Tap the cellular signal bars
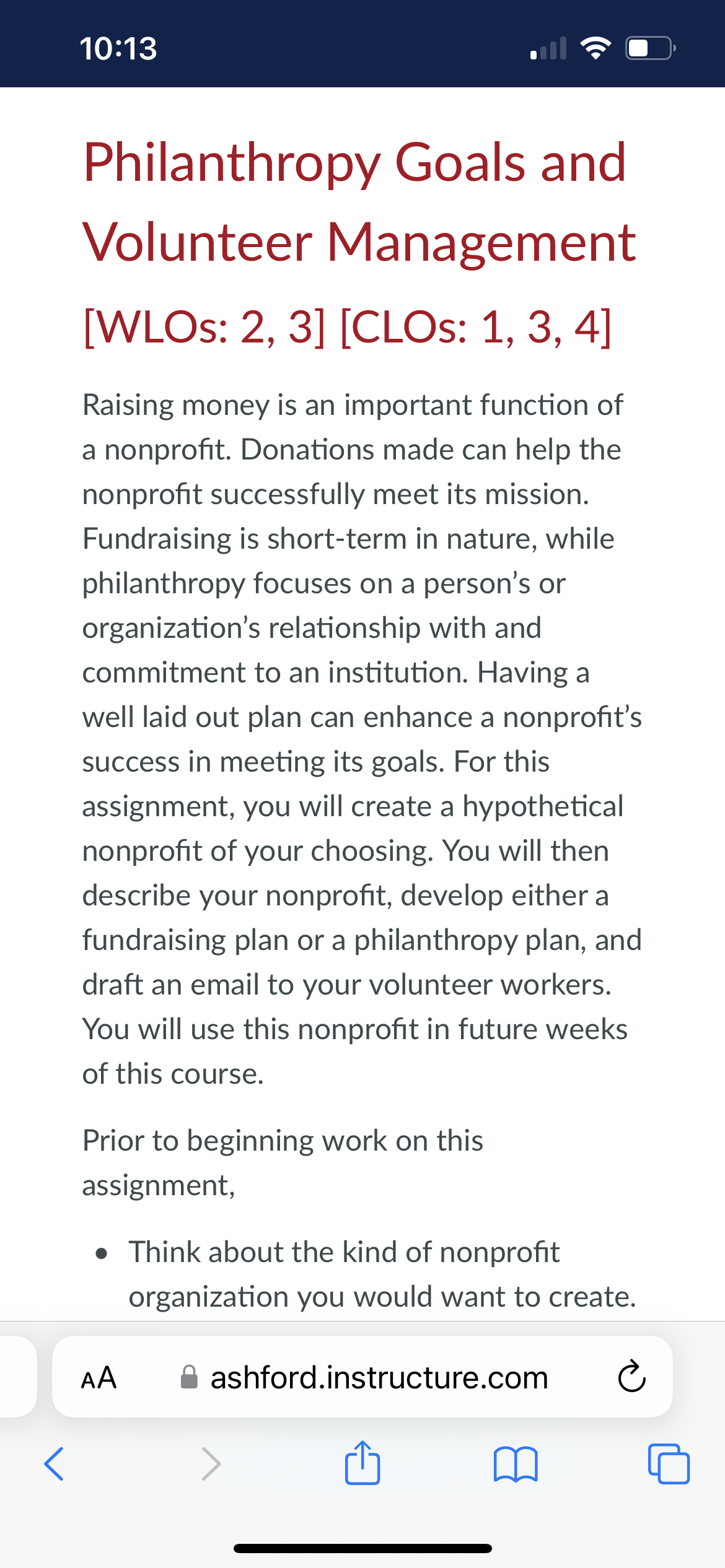This screenshot has width=725, height=1568. 548,48
